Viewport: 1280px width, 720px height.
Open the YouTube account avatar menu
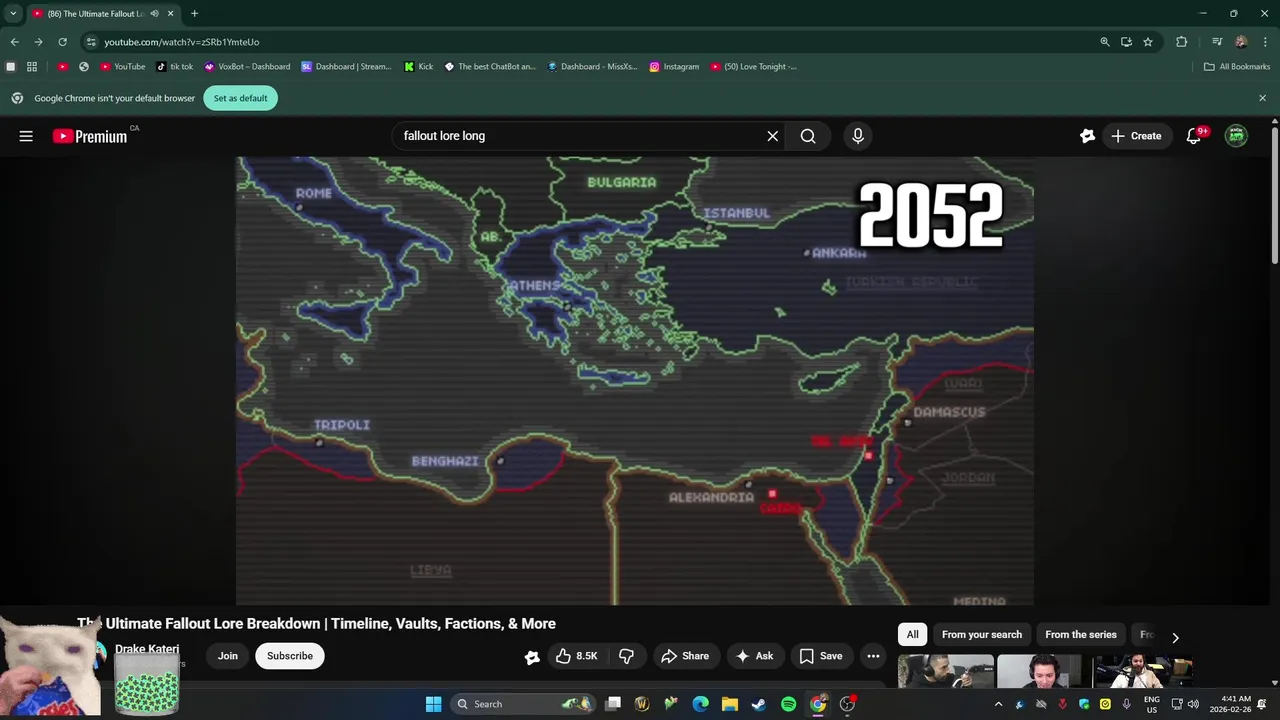pyautogui.click(x=1237, y=136)
